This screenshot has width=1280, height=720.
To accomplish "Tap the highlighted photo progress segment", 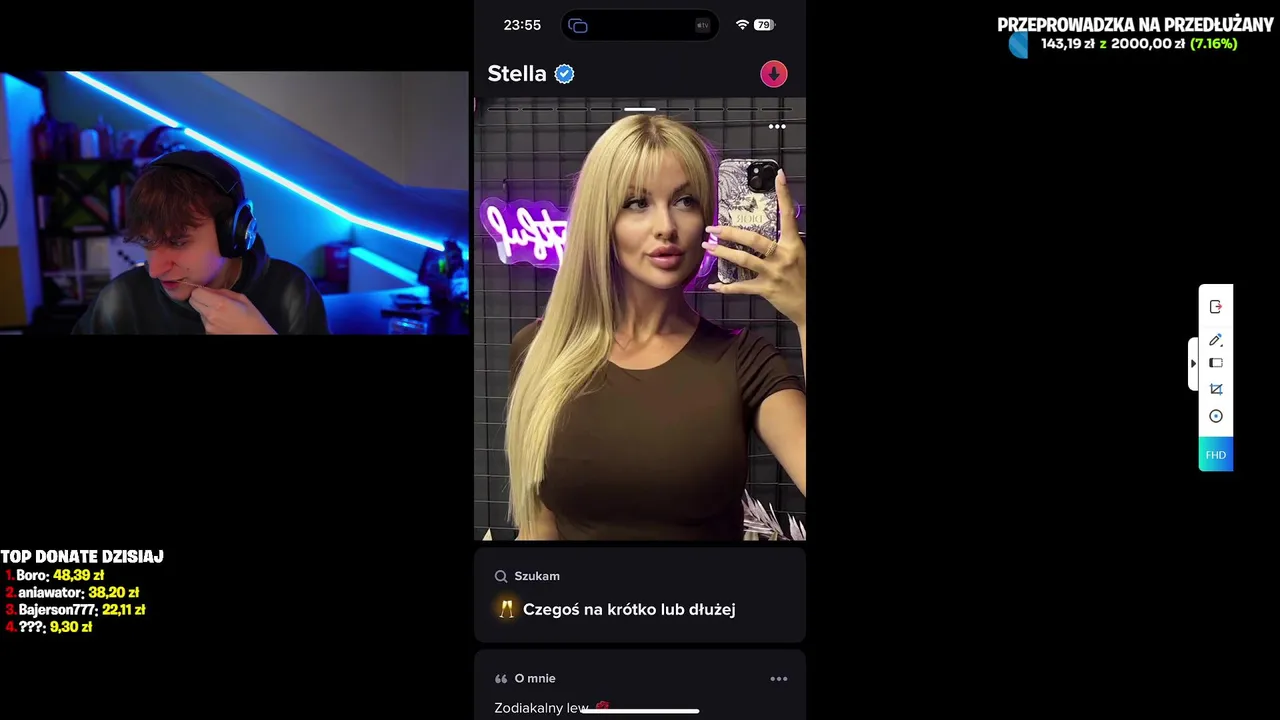I will pos(640,110).
